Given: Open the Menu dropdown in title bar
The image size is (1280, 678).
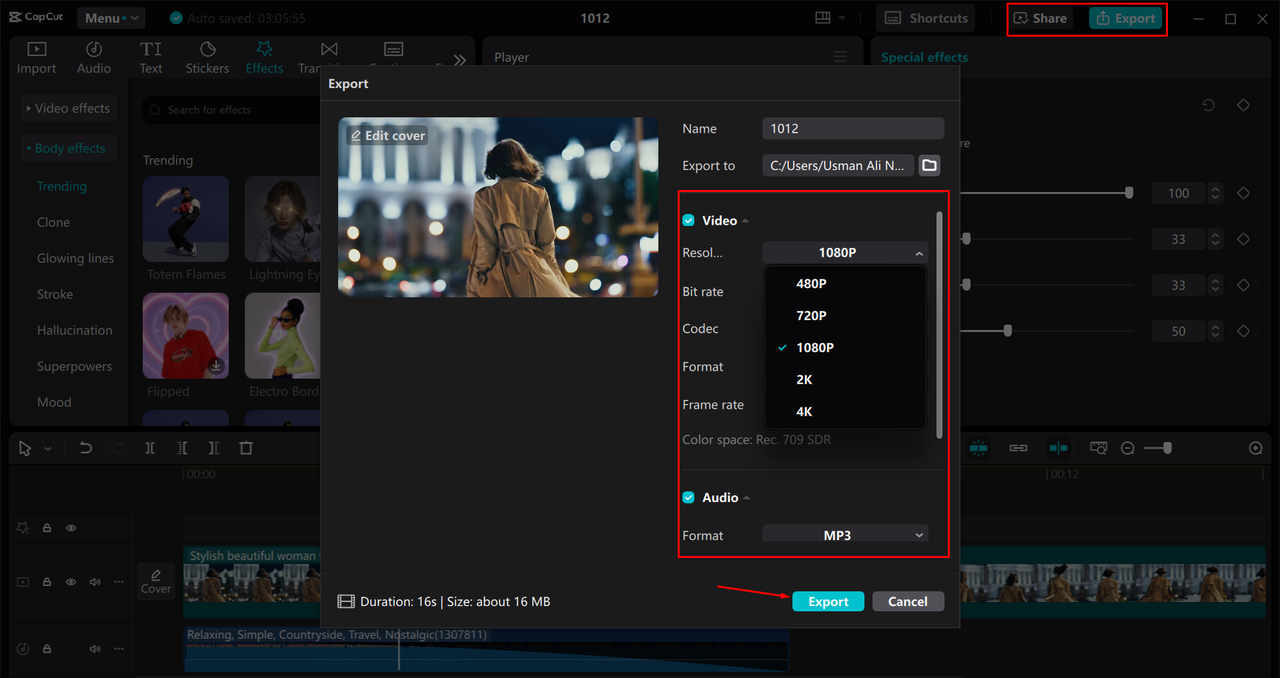Looking at the screenshot, I should 110,18.
